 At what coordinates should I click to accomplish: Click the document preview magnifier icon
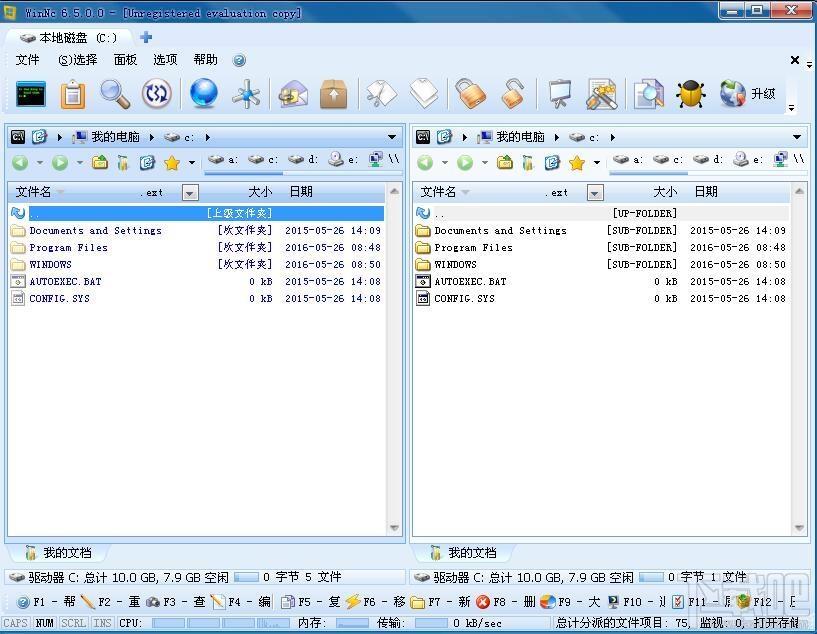pos(649,94)
